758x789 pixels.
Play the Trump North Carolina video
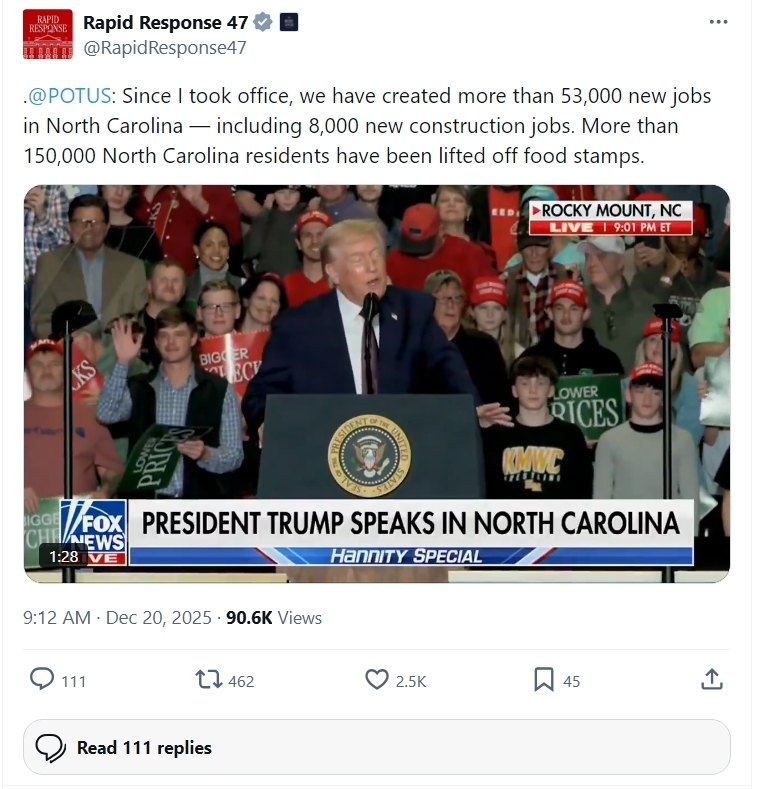(377, 384)
